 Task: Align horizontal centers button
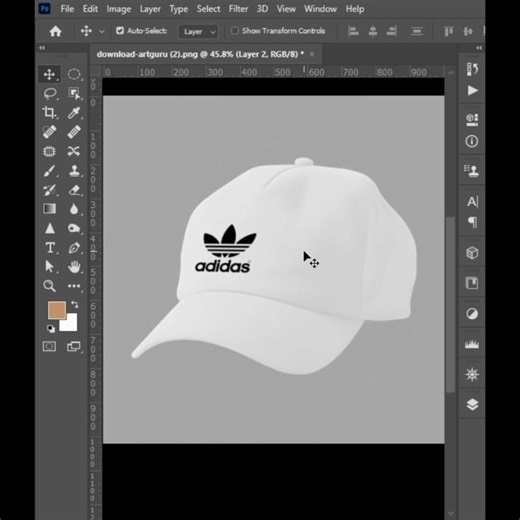coord(373,31)
